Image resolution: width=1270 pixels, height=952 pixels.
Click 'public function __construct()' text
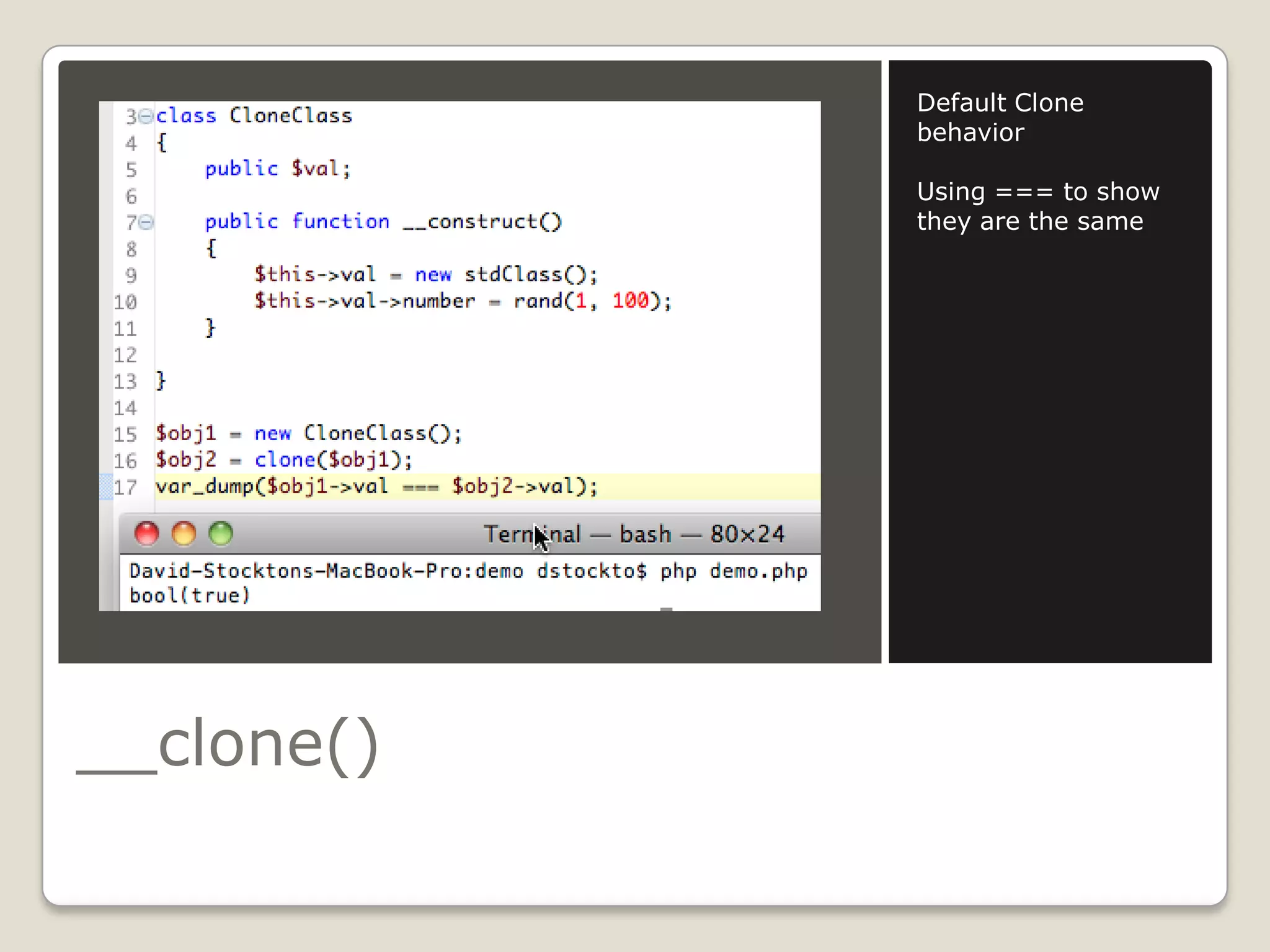383,222
